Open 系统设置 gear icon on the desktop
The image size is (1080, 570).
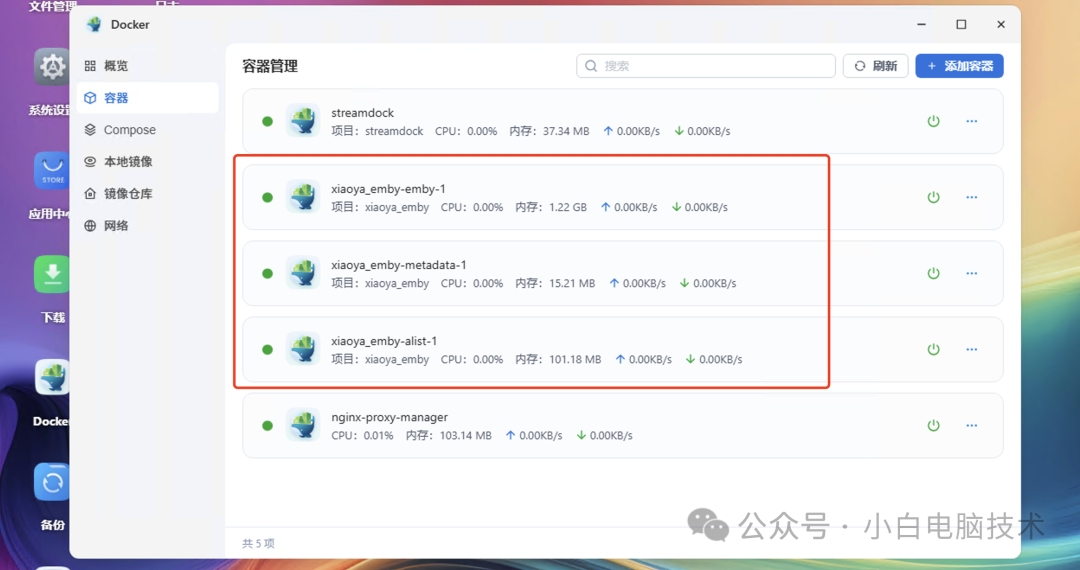[52, 67]
